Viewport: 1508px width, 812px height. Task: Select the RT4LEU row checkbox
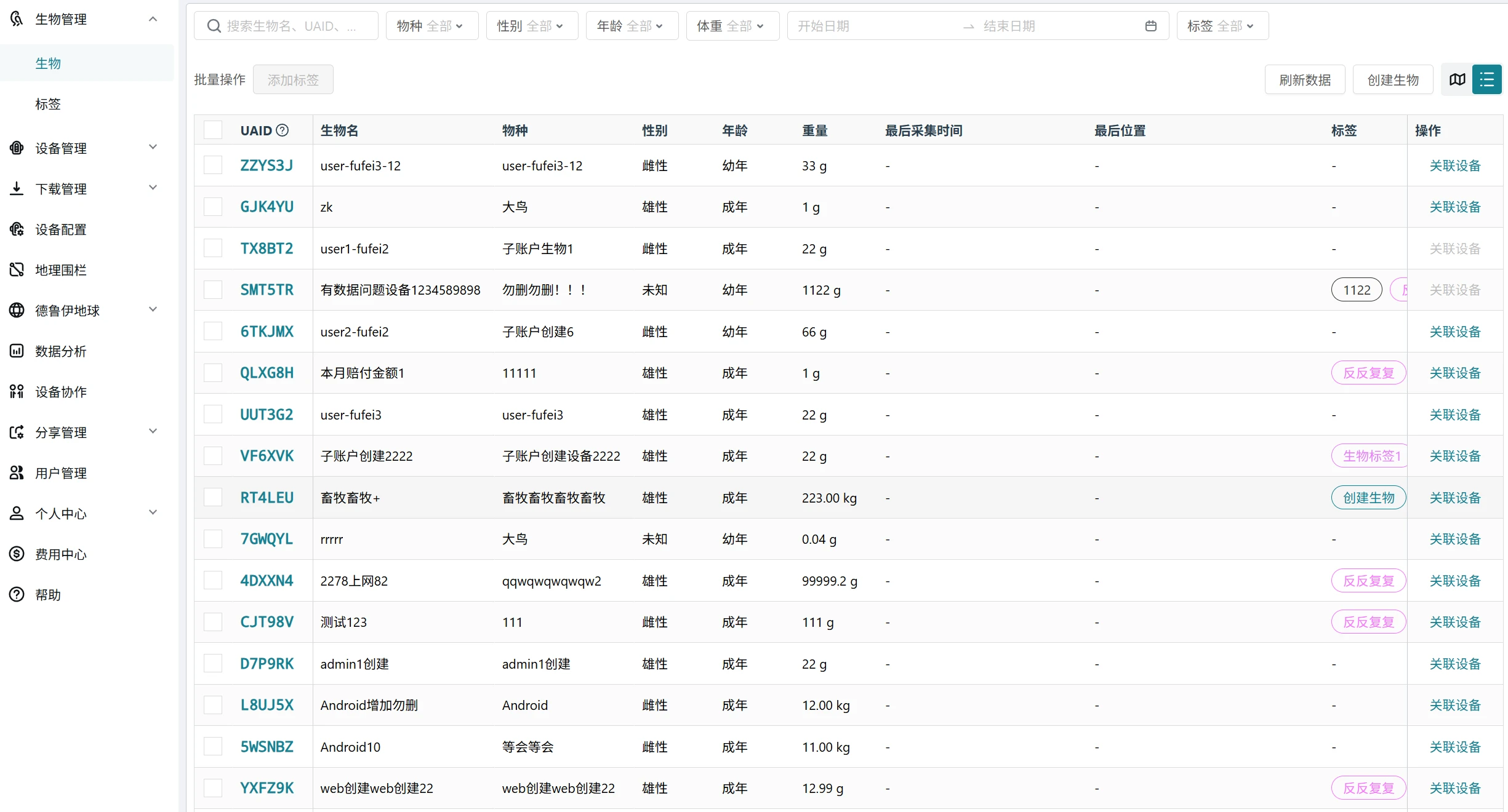point(213,497)
